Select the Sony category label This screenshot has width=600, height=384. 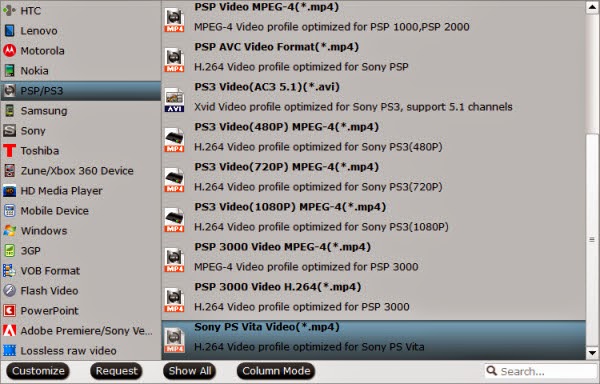pos(33,131)
